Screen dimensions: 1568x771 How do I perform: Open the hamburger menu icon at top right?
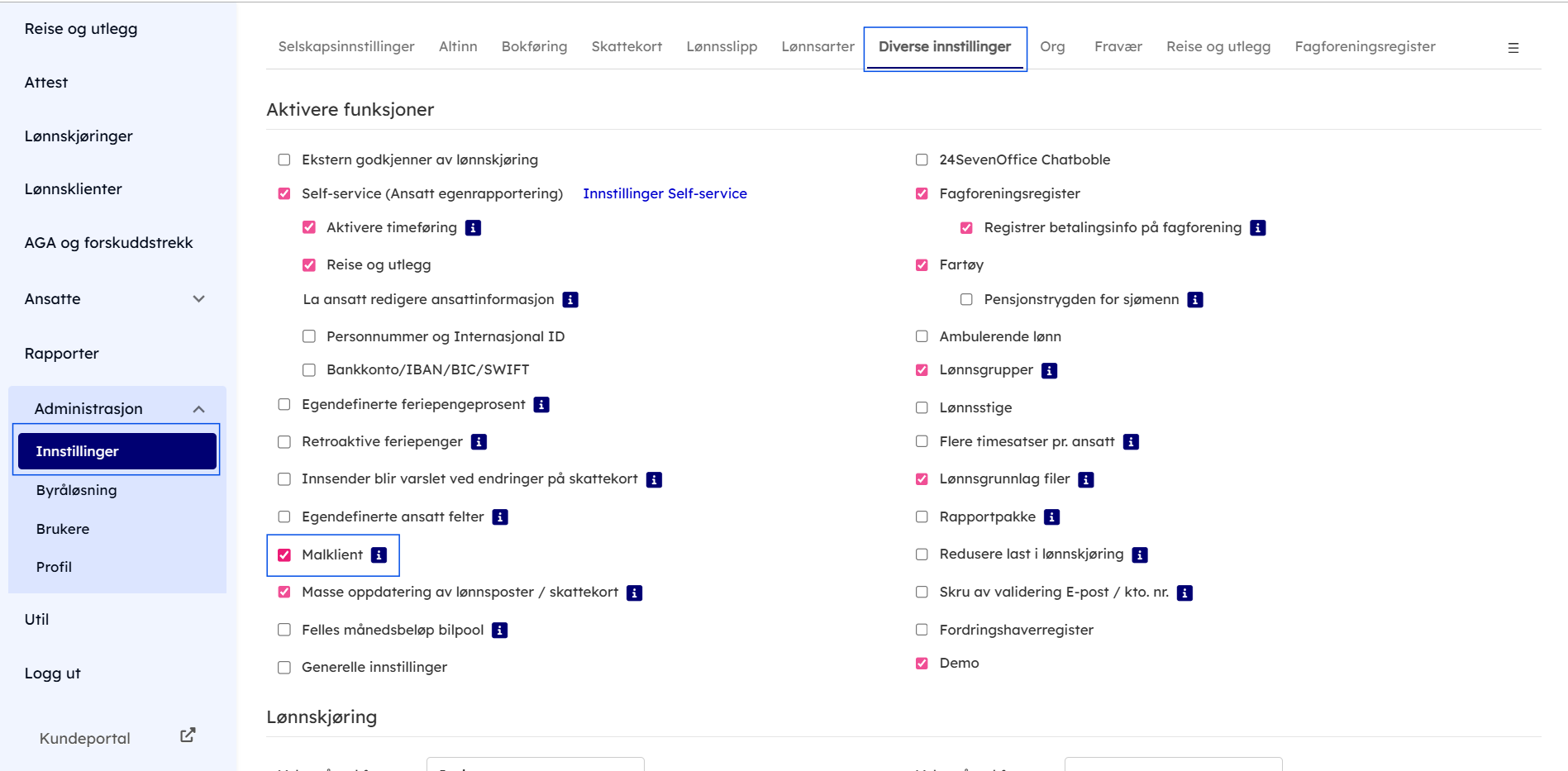click(1513, 48)
